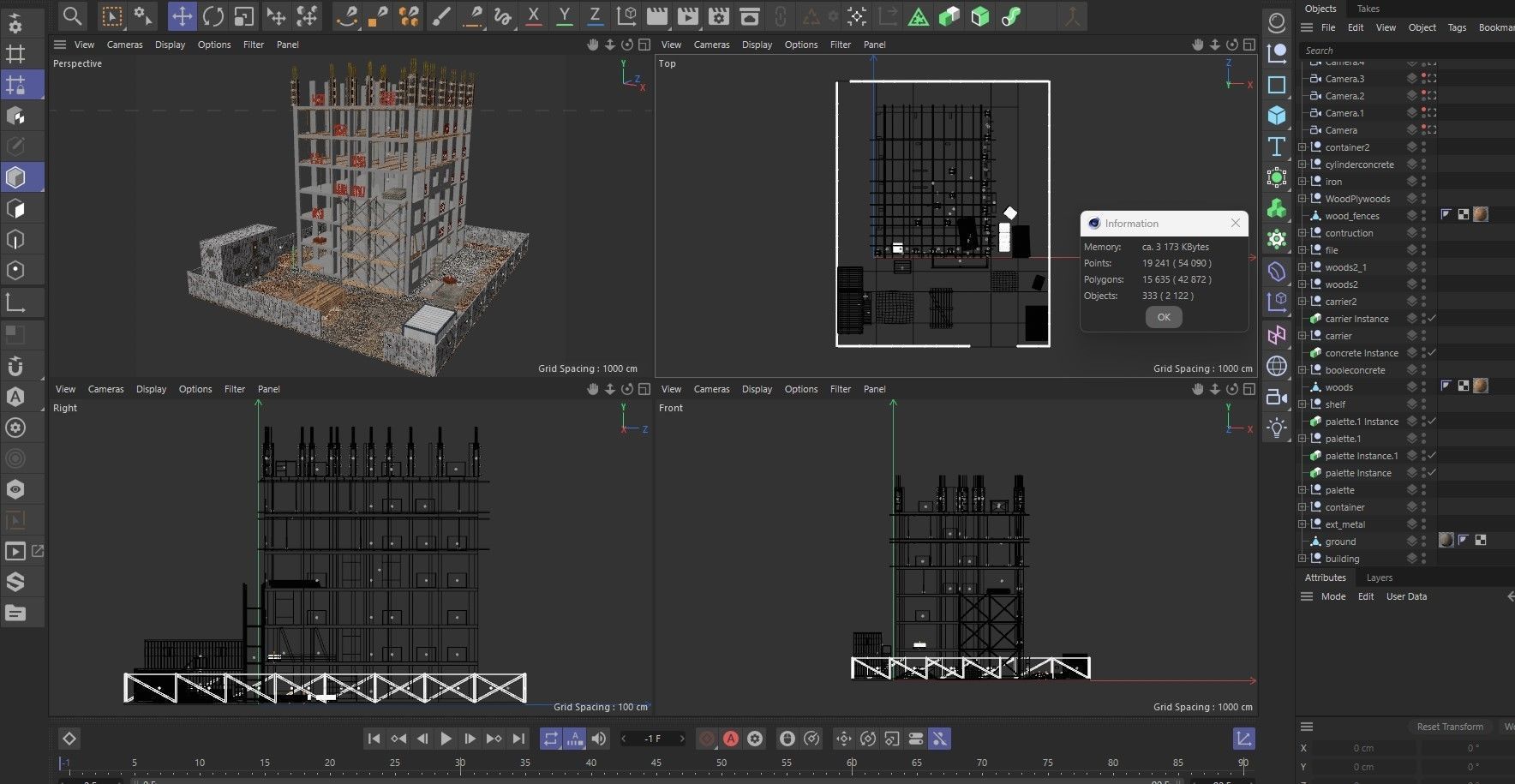Viewport: 1515px width, 784px height.
Task: Click material tag on ground object
Action: [1446, 540]
